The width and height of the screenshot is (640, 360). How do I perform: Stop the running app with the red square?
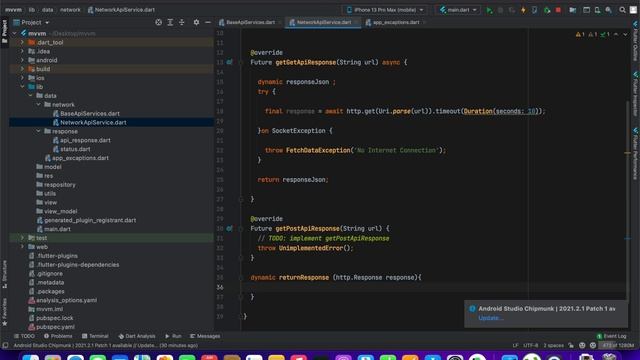558,10
